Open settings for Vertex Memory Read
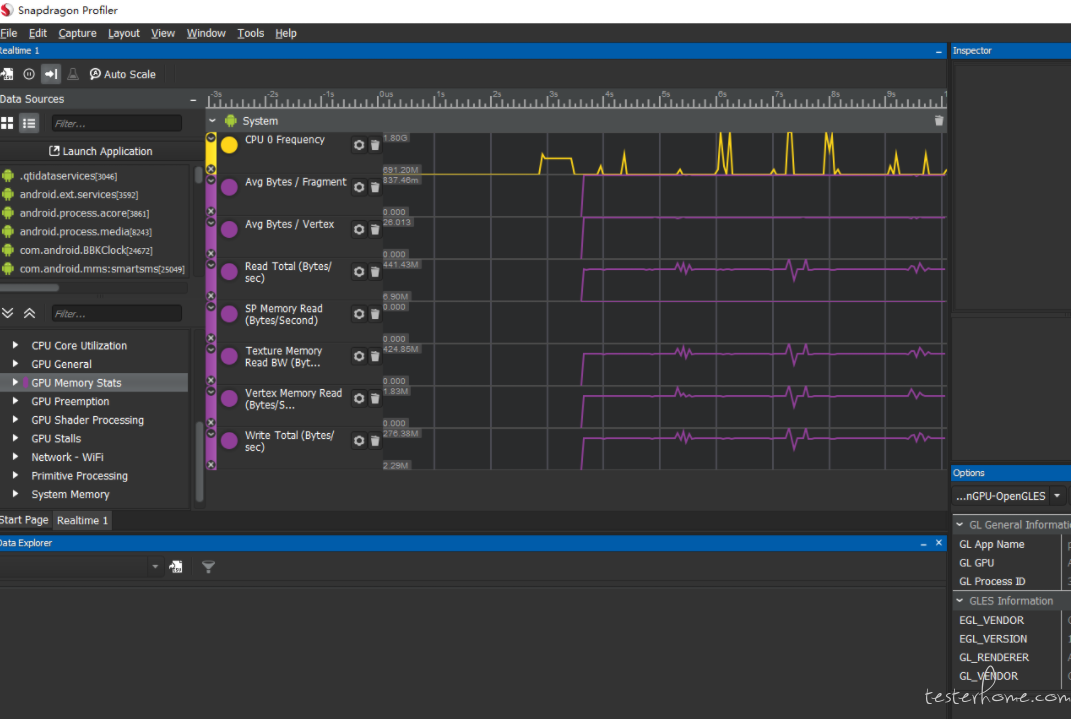1072x719 pixels. click(359, 398)
